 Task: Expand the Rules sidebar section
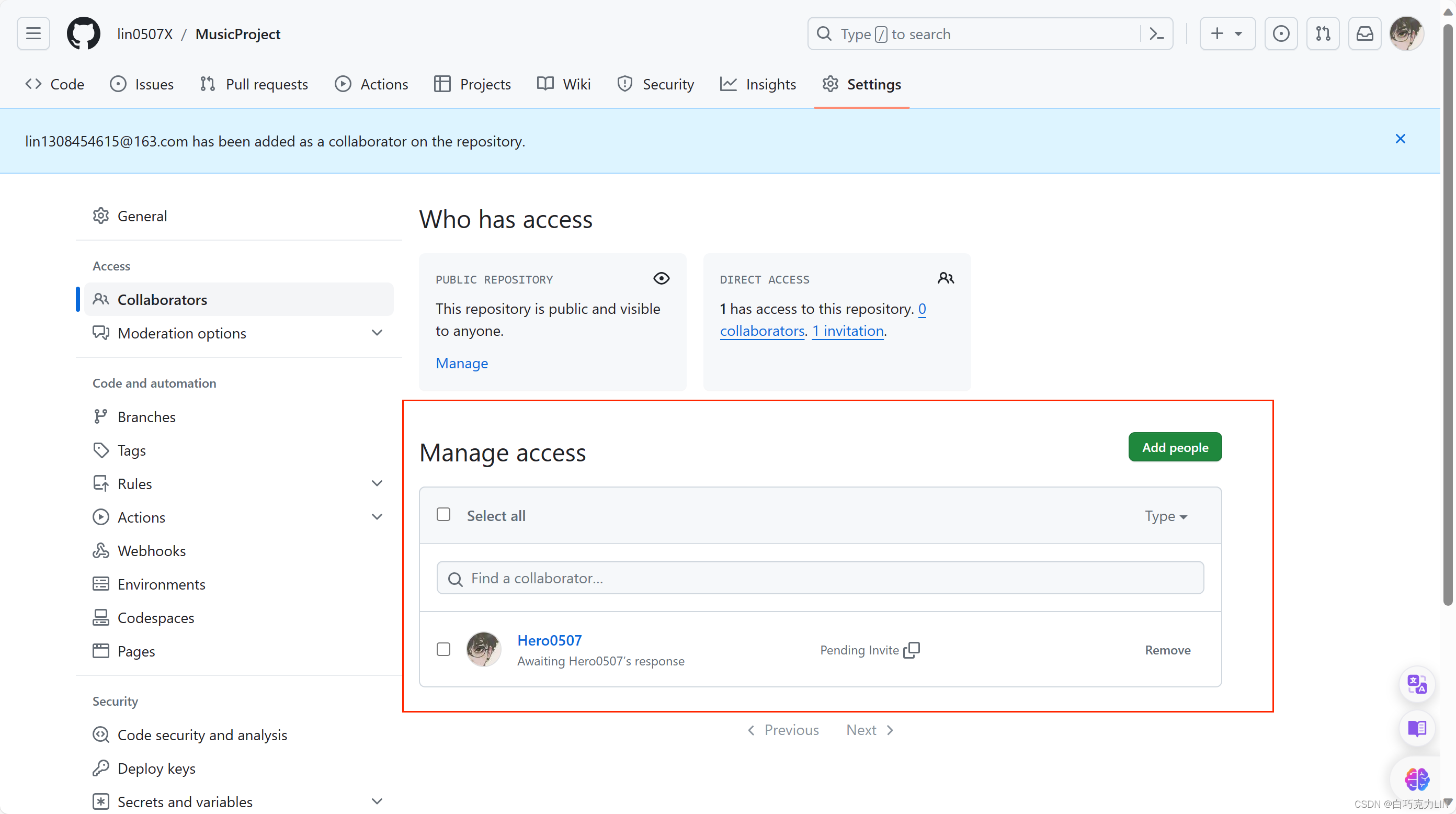click(x=377, y=483)
